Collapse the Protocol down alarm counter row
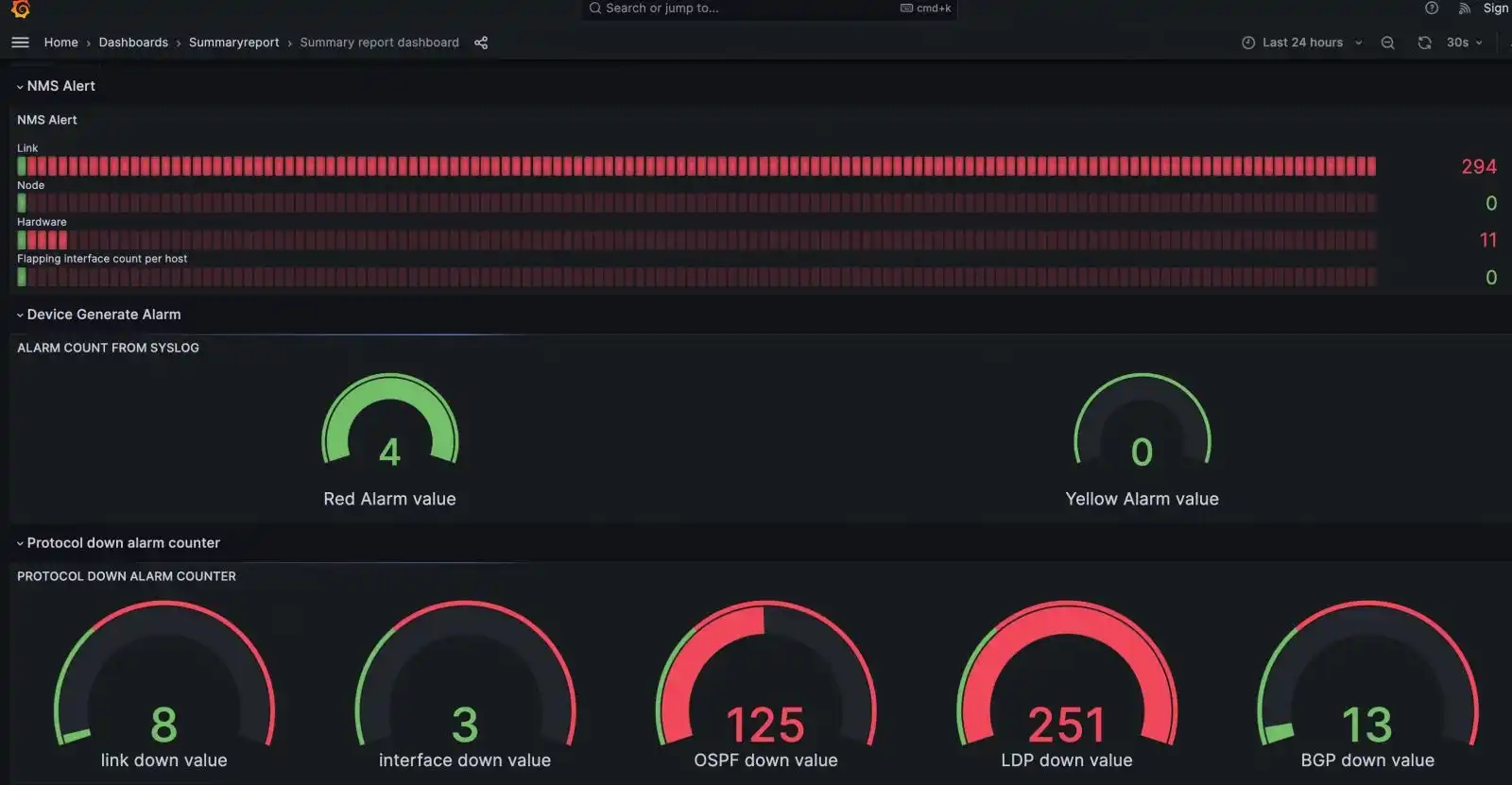This screenshot has height=785, width=1512. [x=118, y=543]
